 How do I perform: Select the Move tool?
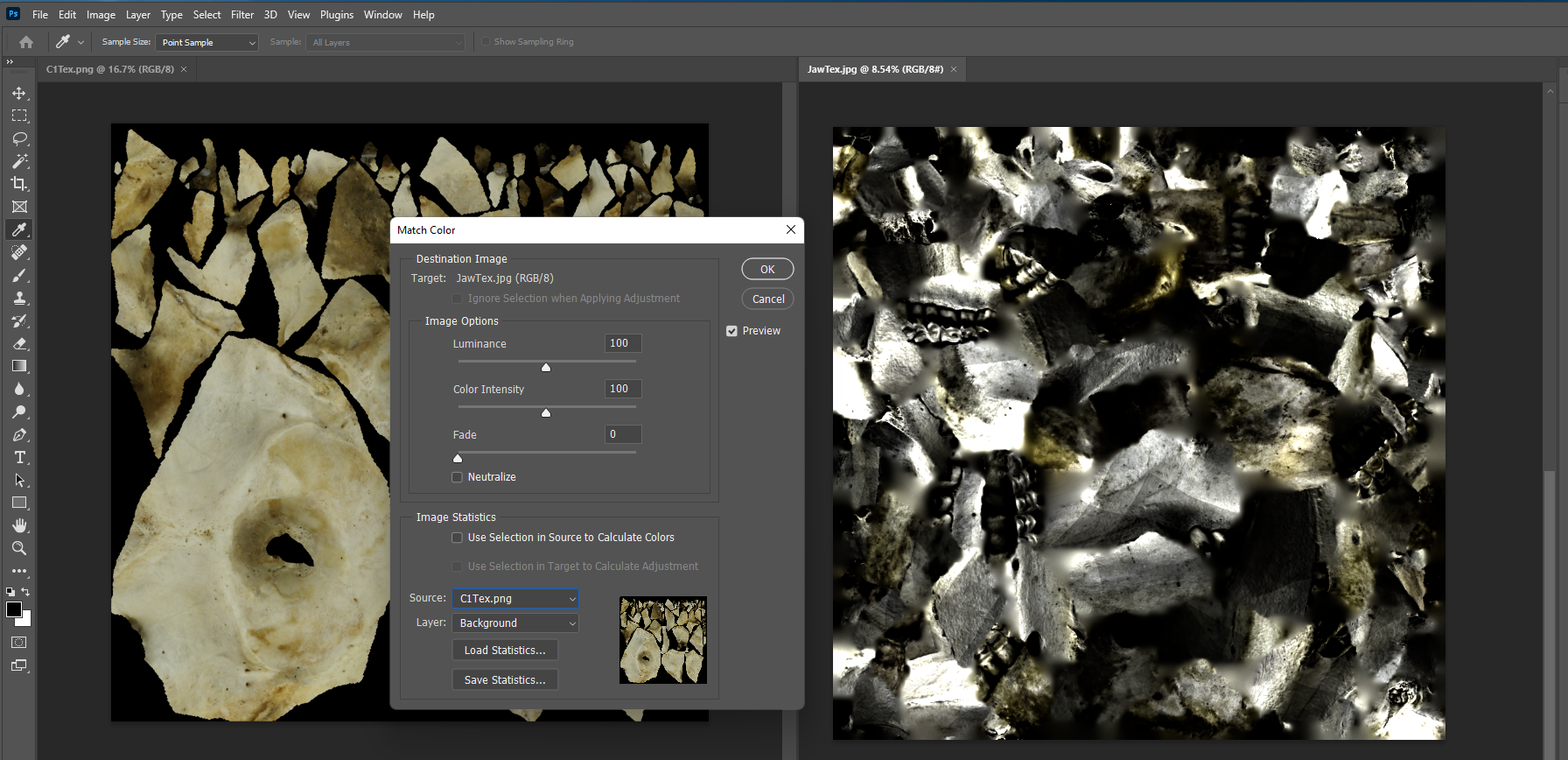click(19, 93)
